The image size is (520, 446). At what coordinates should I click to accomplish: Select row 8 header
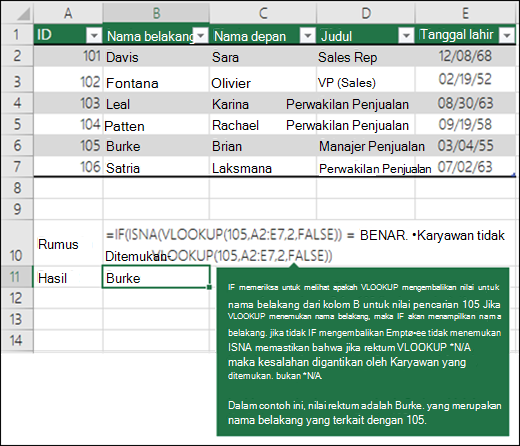17,188
